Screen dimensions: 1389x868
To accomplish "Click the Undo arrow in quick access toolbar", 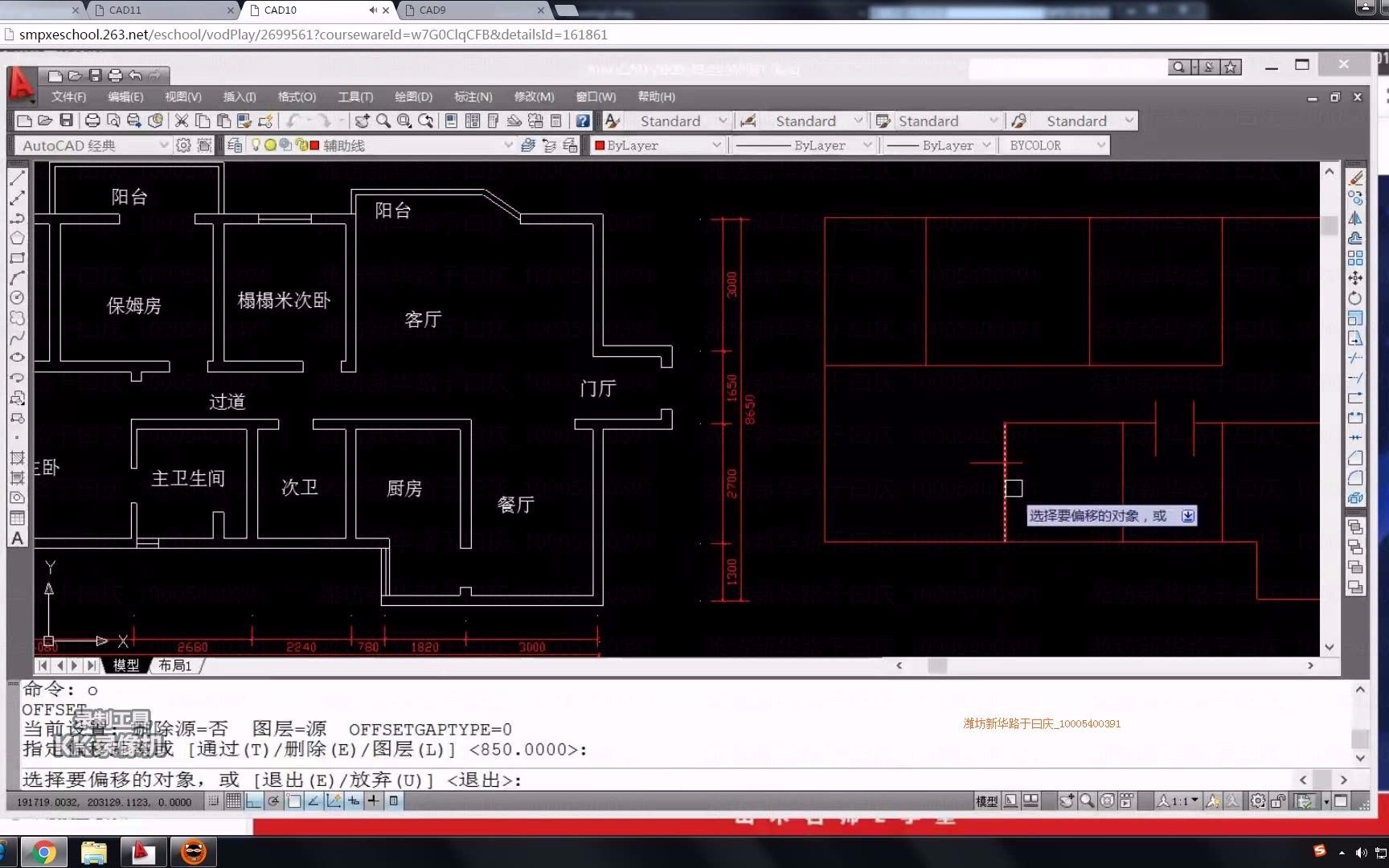I will tap(134, 76).
